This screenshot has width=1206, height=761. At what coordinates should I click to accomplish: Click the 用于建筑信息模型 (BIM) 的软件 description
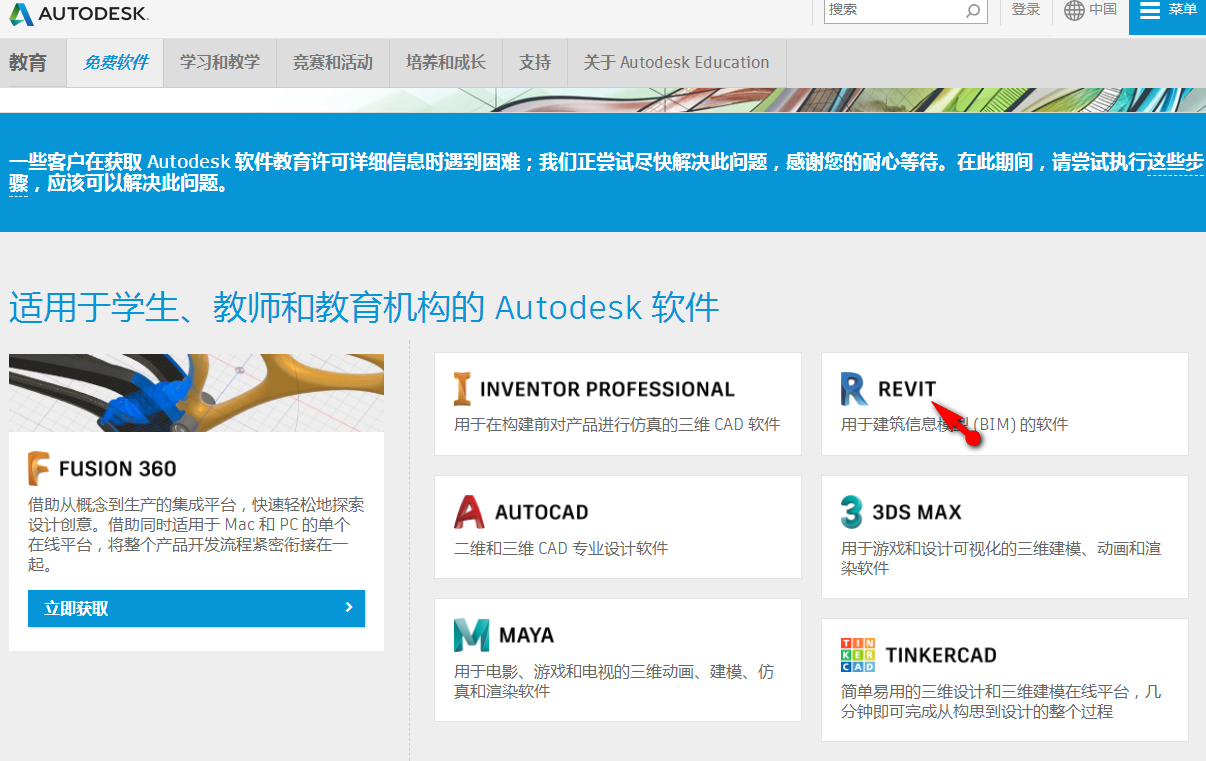coord(955,424)
